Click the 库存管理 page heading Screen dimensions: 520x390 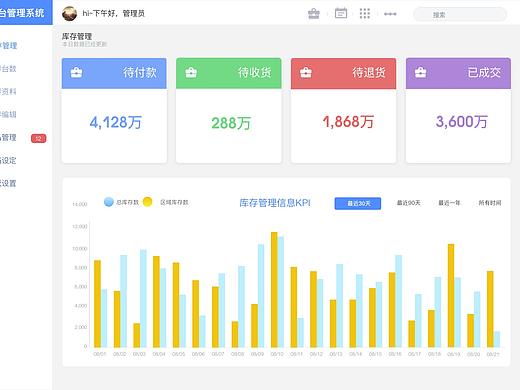(77, 36)
